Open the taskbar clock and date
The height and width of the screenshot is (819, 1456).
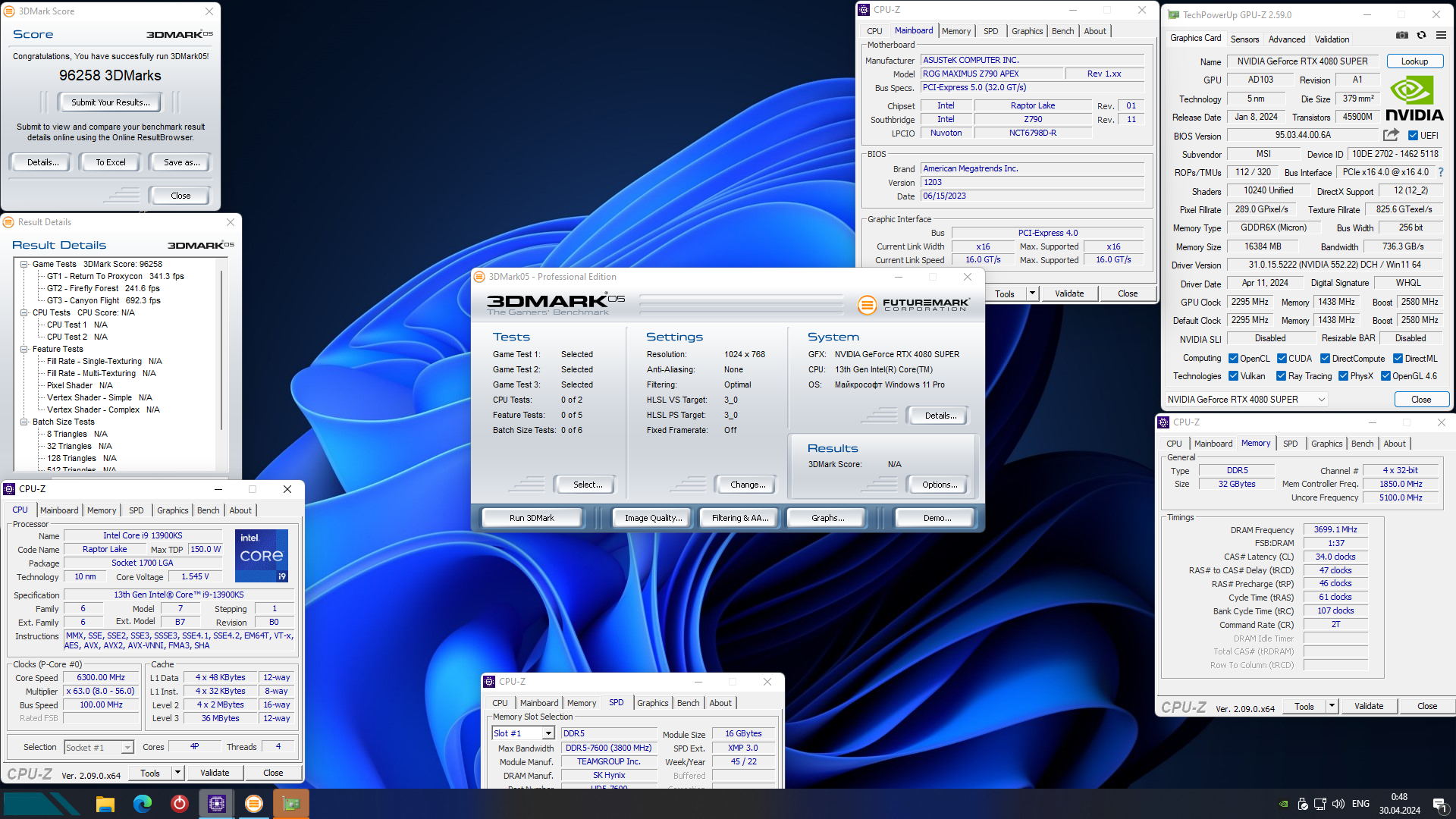[1399, 804]
